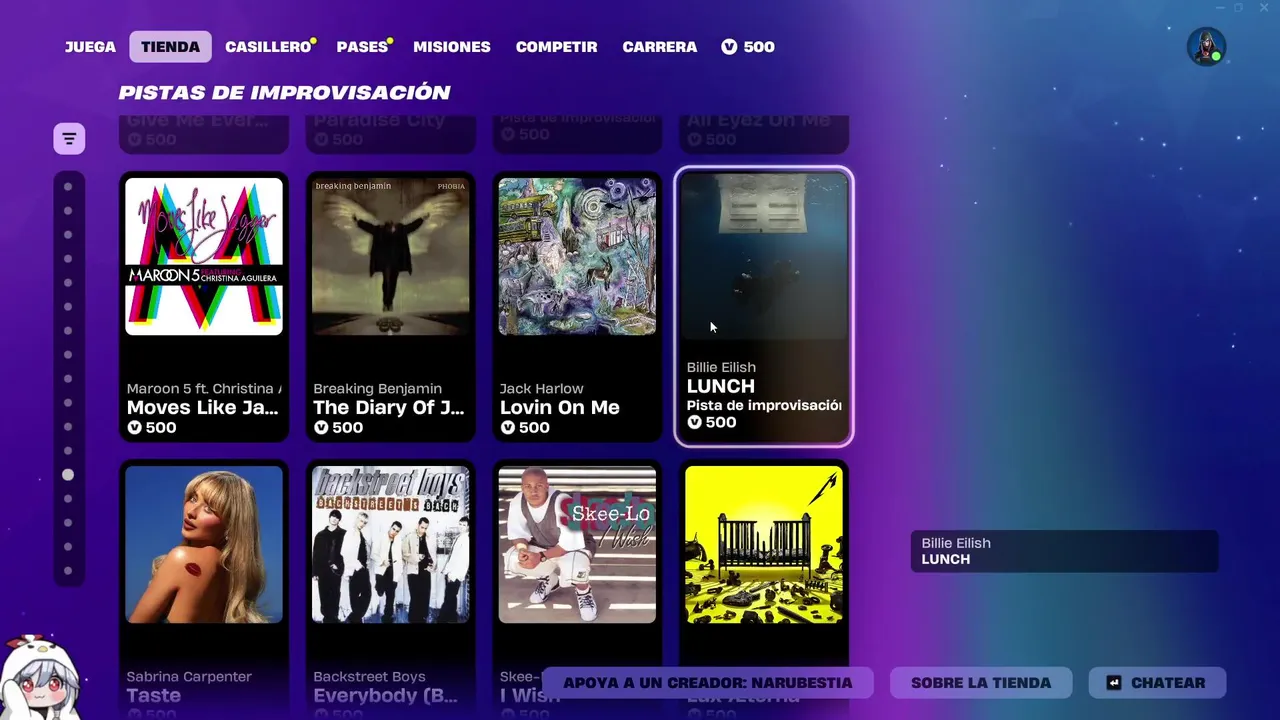
Task: Open the CARRERA tab
Action: 660,47
